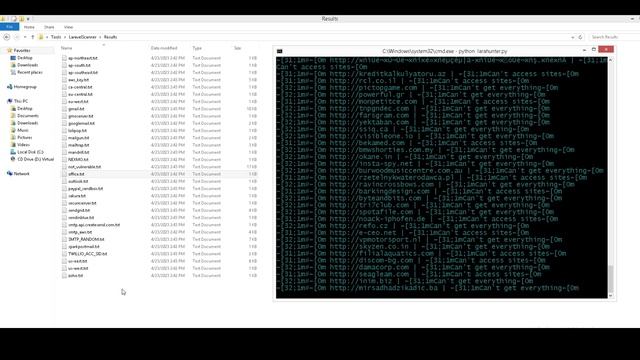Click the zoho.txt file name
The width and height of the screenshot is (640, 360).
pos(76,276)
